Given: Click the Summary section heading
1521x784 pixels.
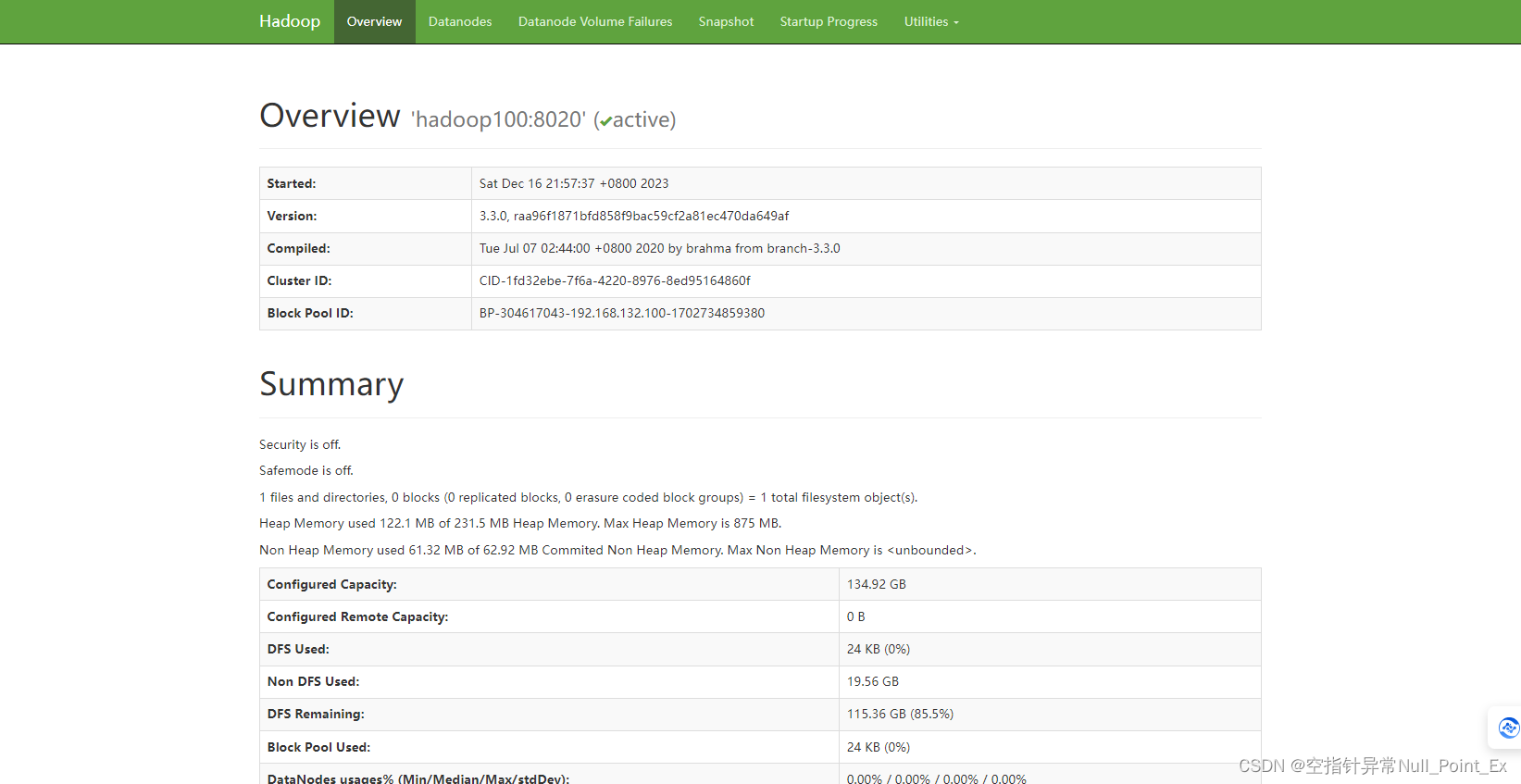Looking at the screenshot, I should 331,384.
